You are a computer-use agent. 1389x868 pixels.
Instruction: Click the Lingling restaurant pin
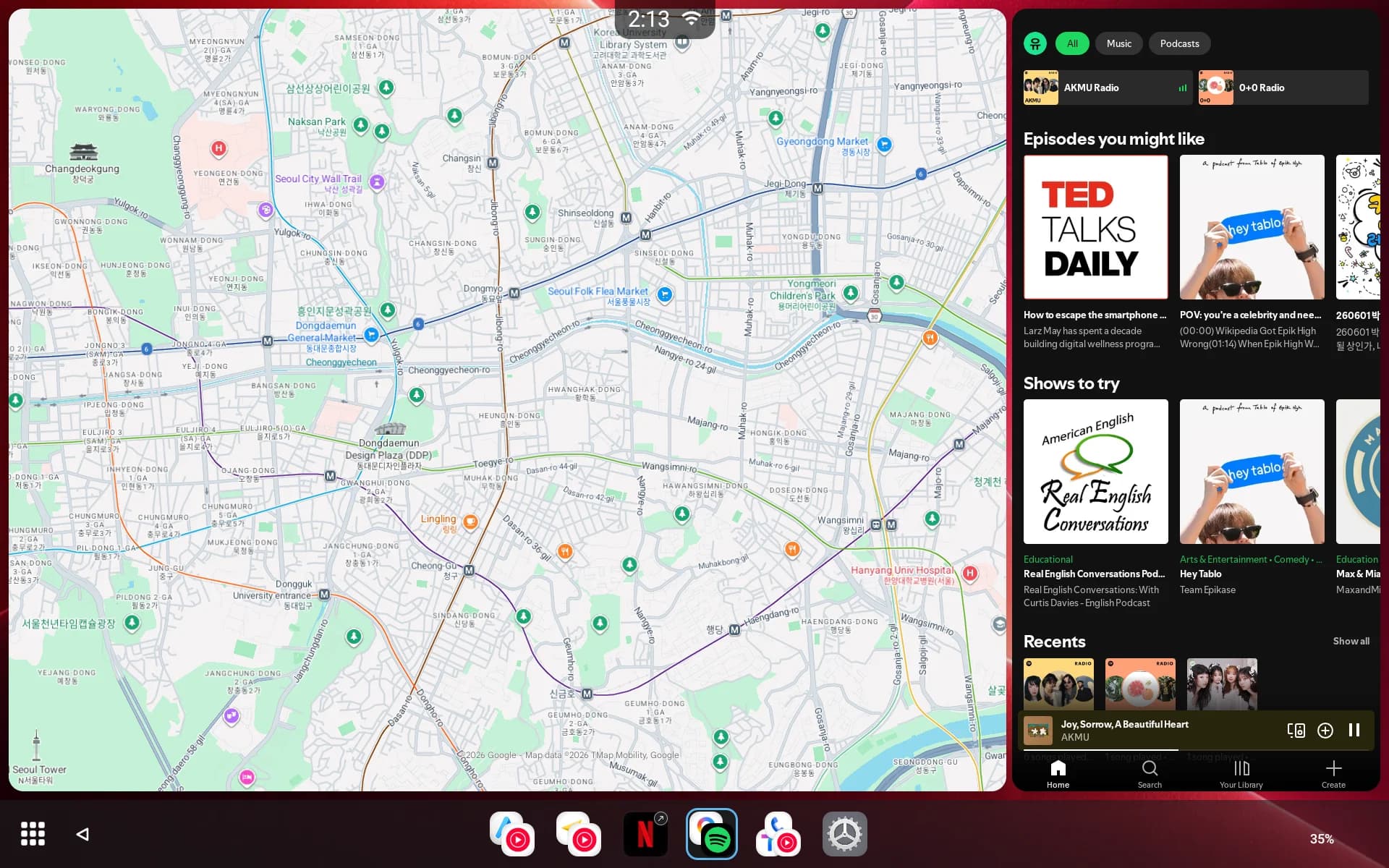[470, 522]
